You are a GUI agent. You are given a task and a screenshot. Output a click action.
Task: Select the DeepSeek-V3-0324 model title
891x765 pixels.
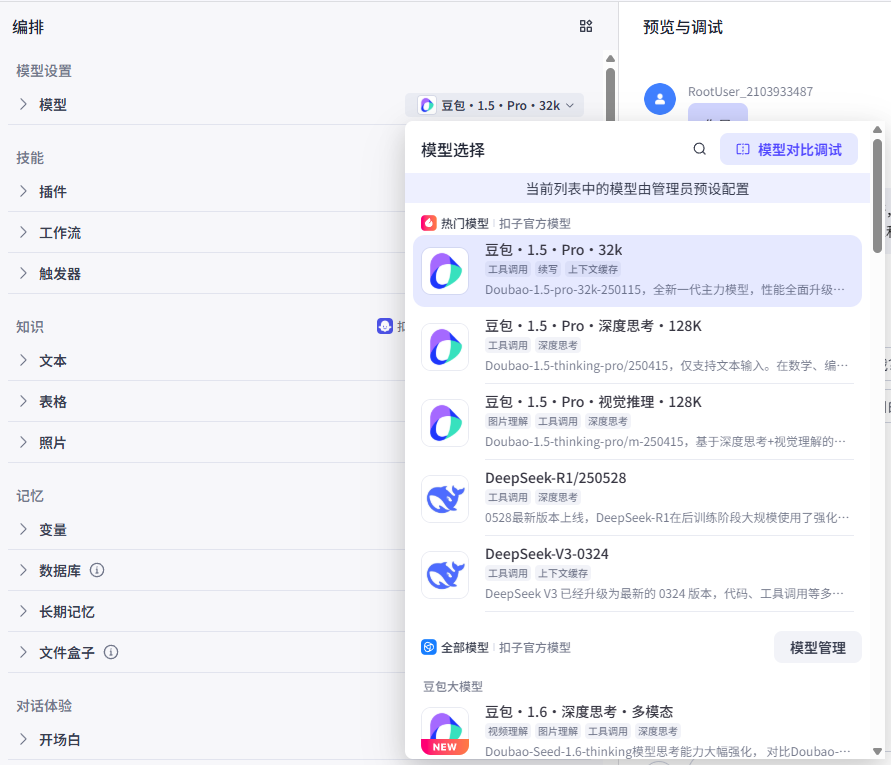point(547,554)
